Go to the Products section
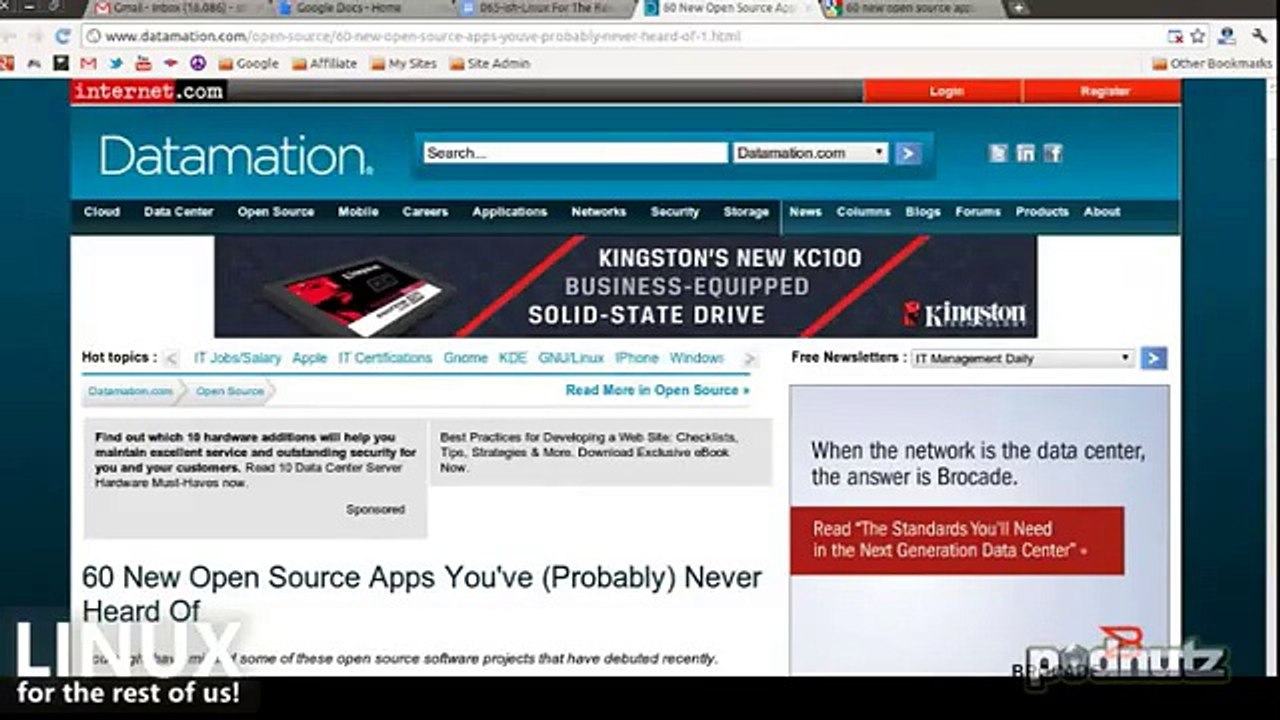The width and height of the screenshot is (1280, 720). pos(1042,212)
